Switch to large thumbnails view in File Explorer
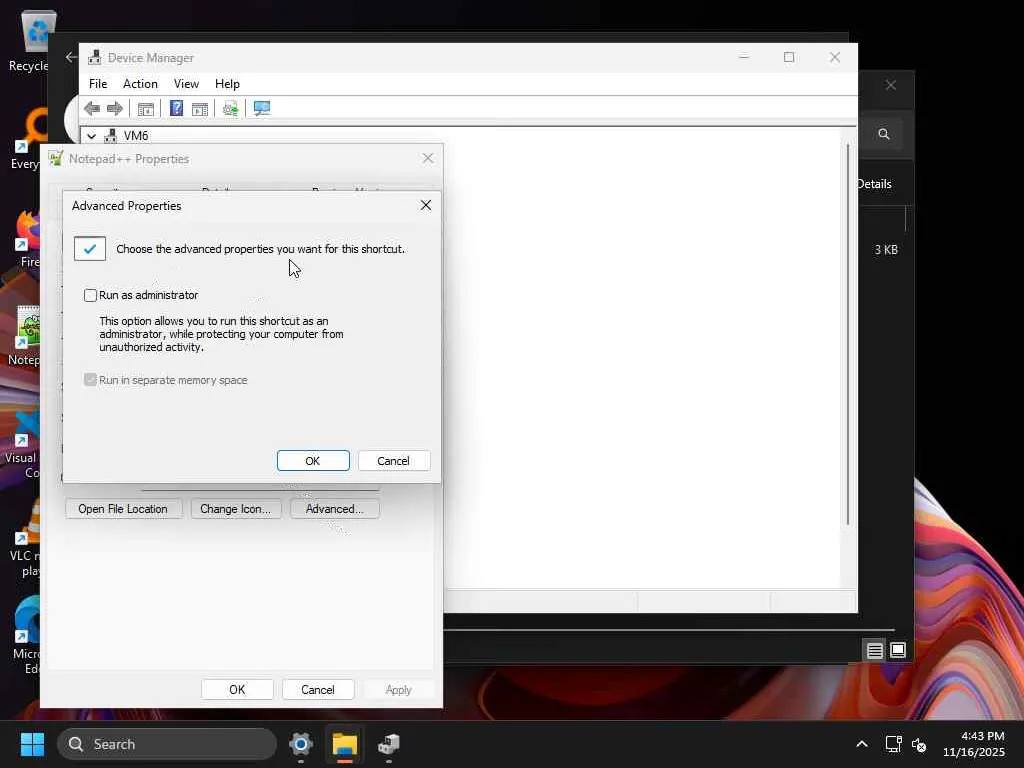 pyautogui.click(x=898, y=650)
